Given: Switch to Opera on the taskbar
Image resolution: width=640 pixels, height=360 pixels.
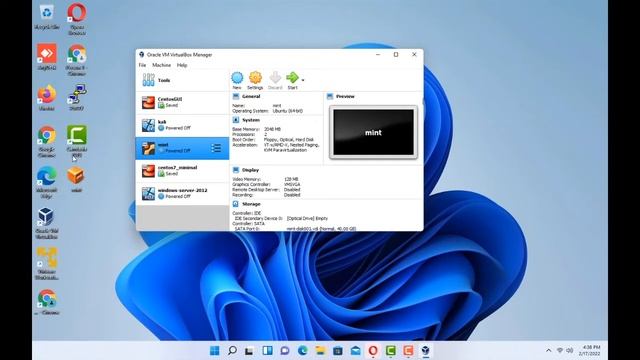Looking at the screenshot, I should click(373, 350).
